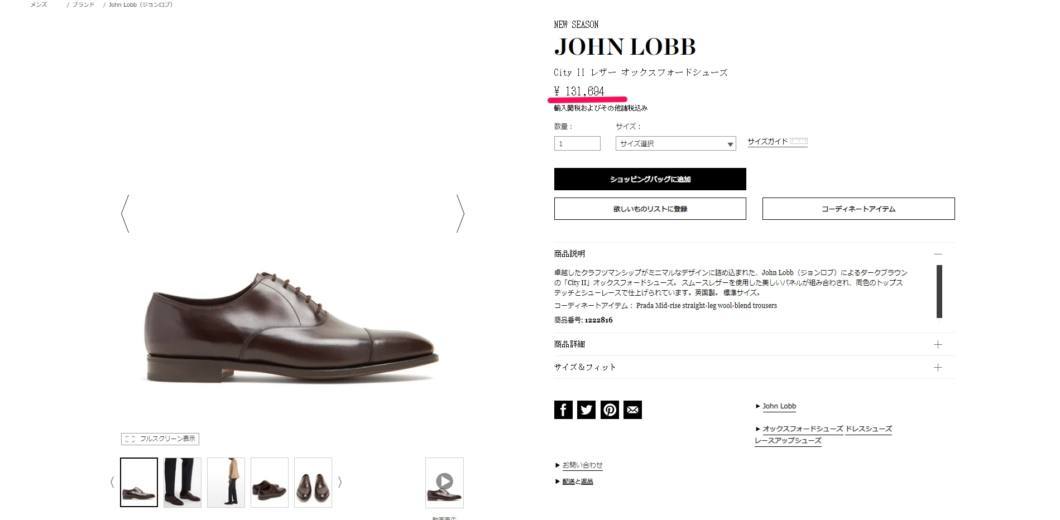Share product via email icon
This screenshot has height=520, width=1060.
pos(633,410)
